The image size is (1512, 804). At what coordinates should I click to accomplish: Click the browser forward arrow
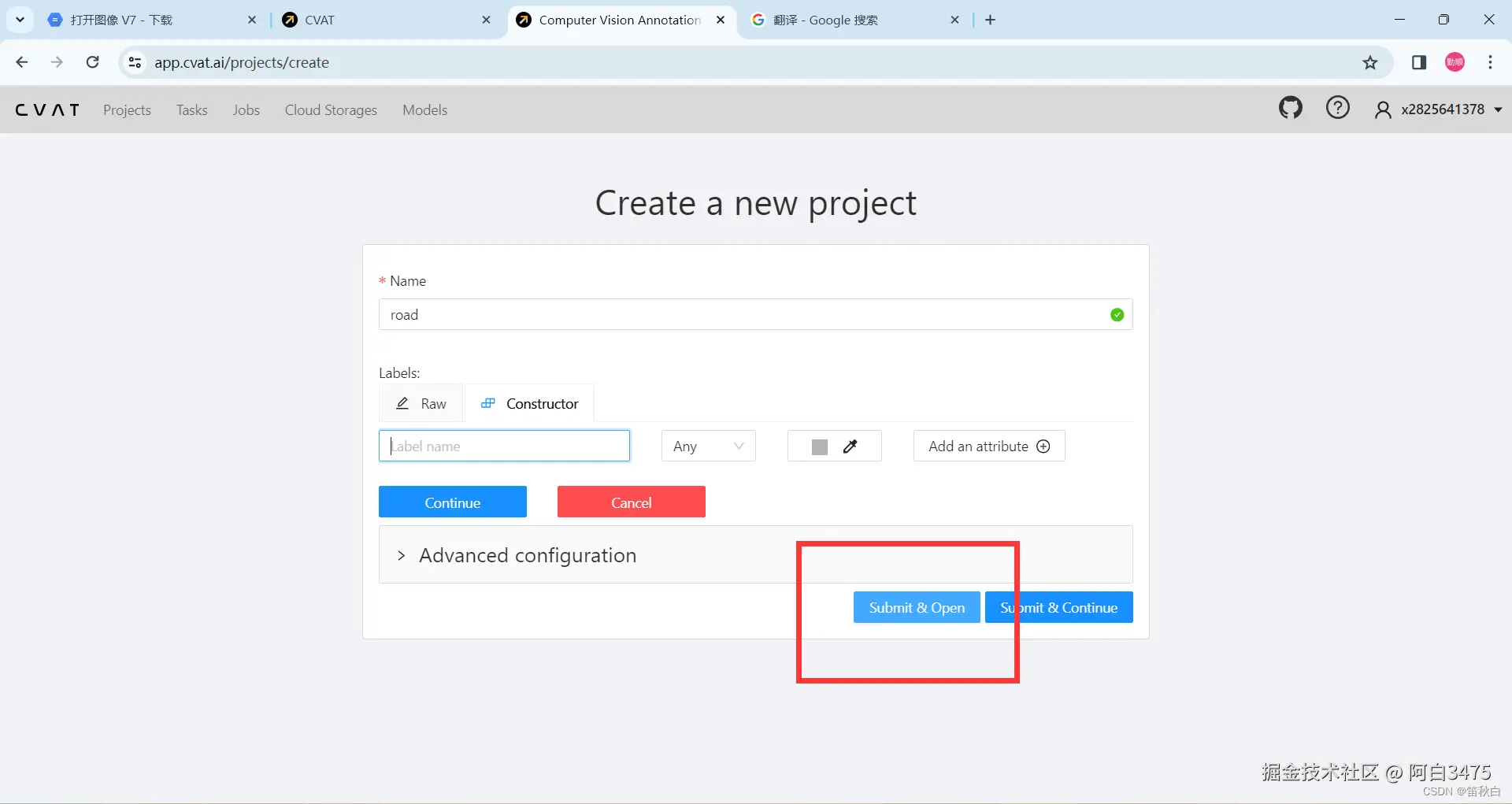tap(57, 62)
